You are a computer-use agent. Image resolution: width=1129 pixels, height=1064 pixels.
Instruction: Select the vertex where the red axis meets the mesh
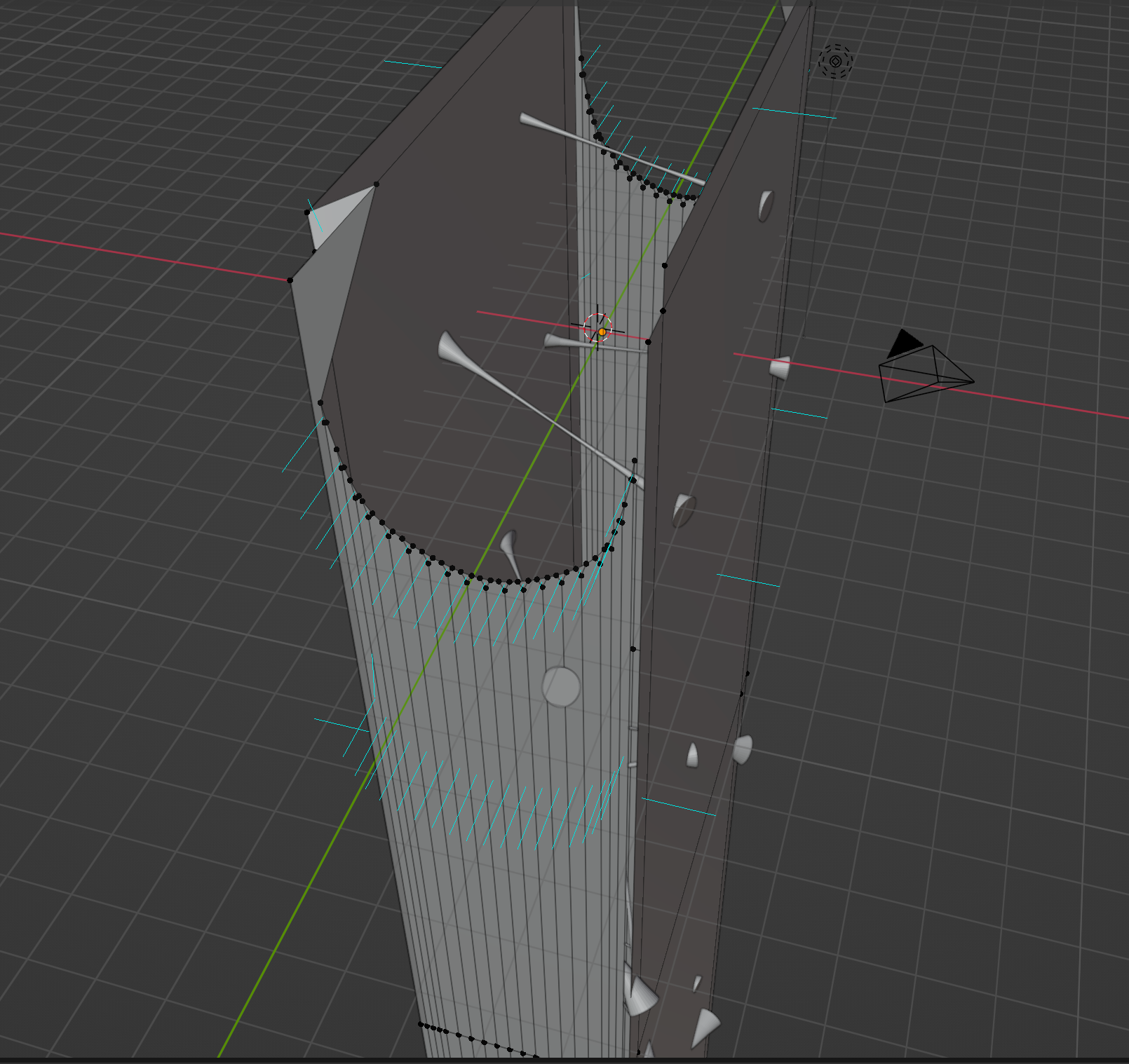click(290, 280)
